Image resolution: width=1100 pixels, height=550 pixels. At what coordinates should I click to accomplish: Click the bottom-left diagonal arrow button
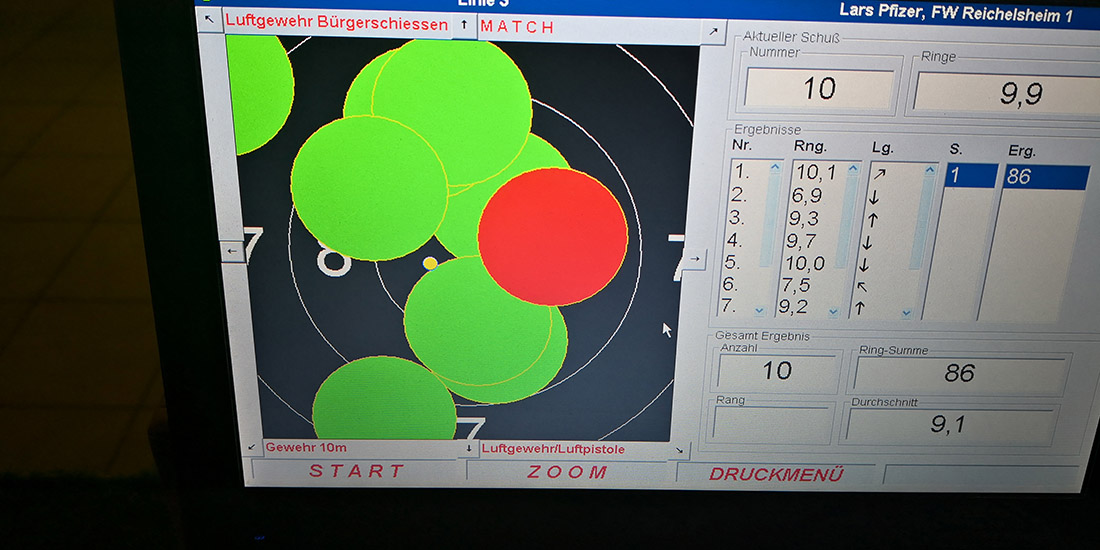[x=251, y=447]
